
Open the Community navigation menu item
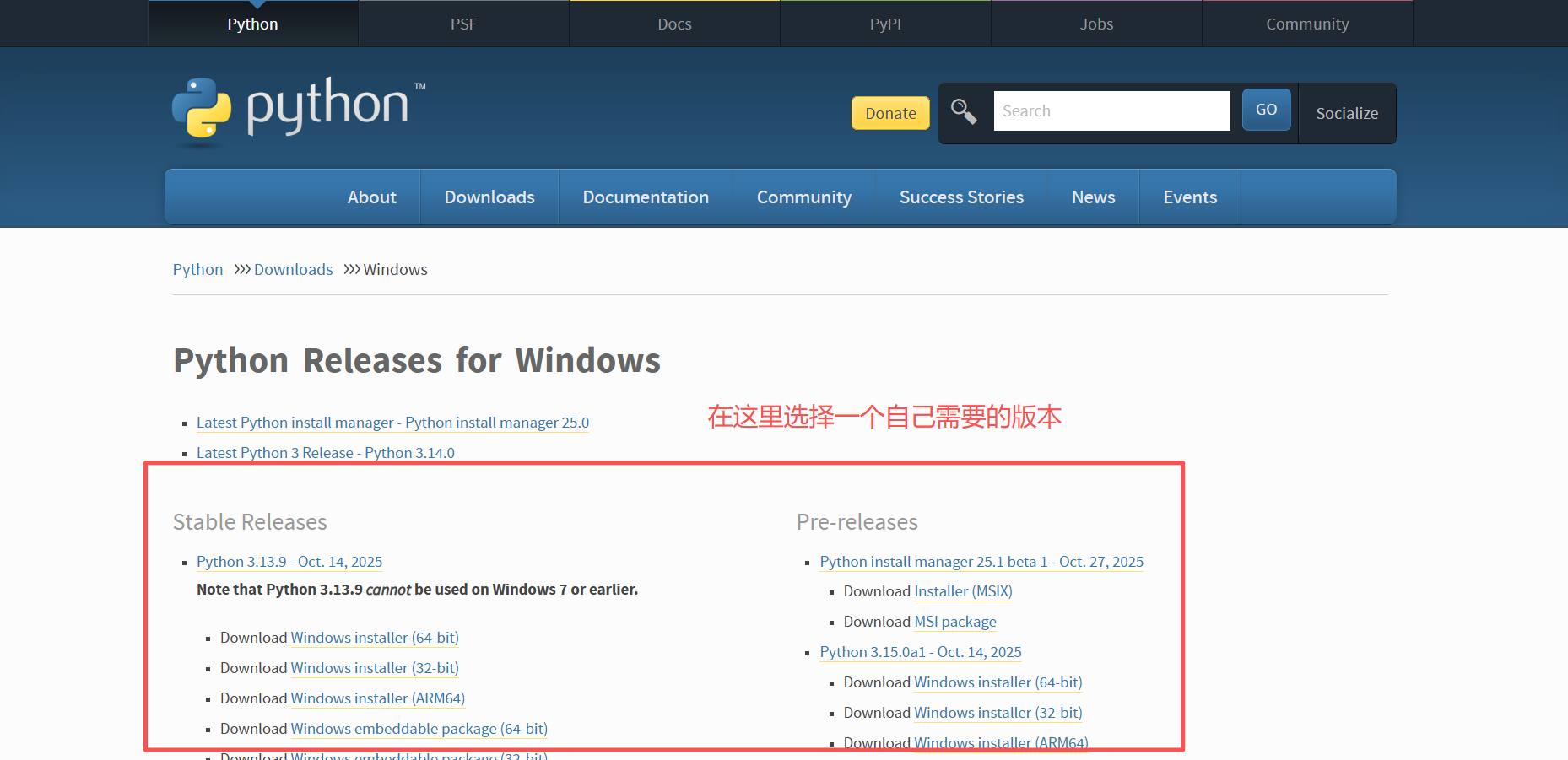click(804, 197)
